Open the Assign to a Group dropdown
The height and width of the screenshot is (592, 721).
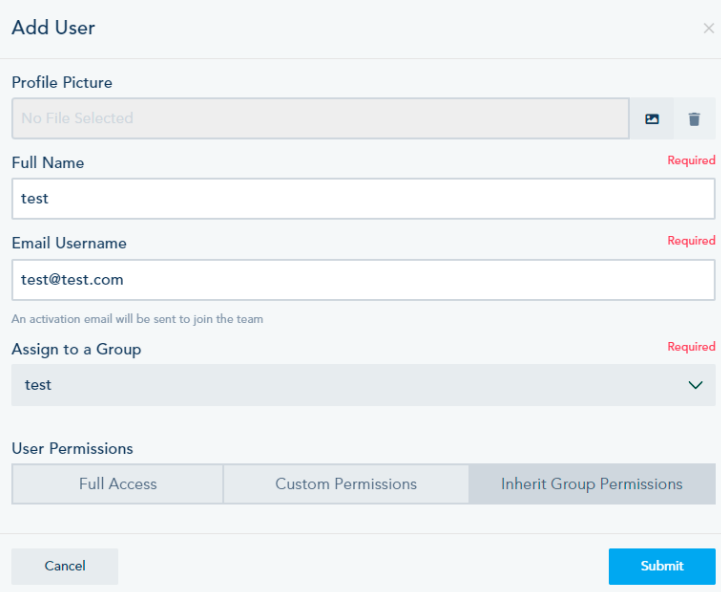(363, 385)
